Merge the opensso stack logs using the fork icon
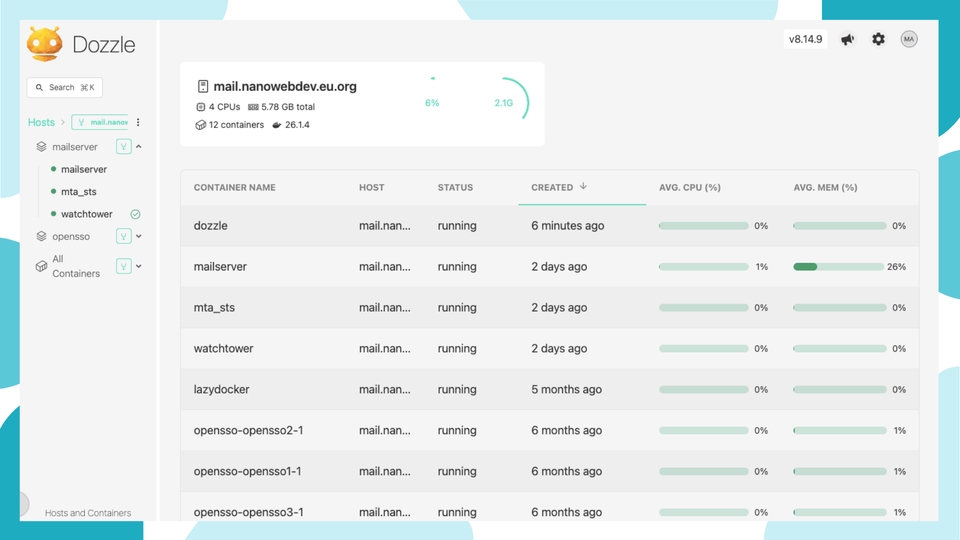 [x=124, y=236]
